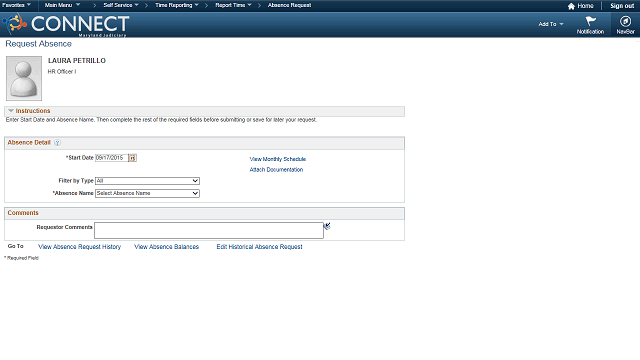The width and height of the screenshot is (640, 360).
Task: Open Edit Historical Absence Request link
Action: click(259, 247)
